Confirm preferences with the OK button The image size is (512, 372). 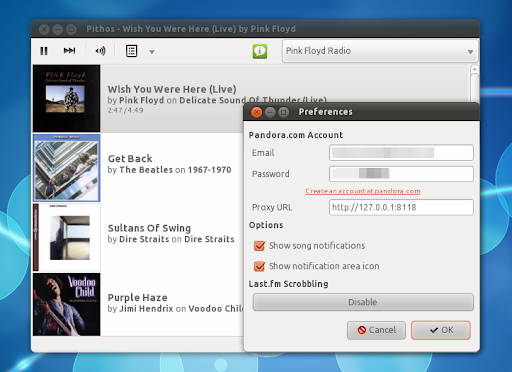[441, 330]
